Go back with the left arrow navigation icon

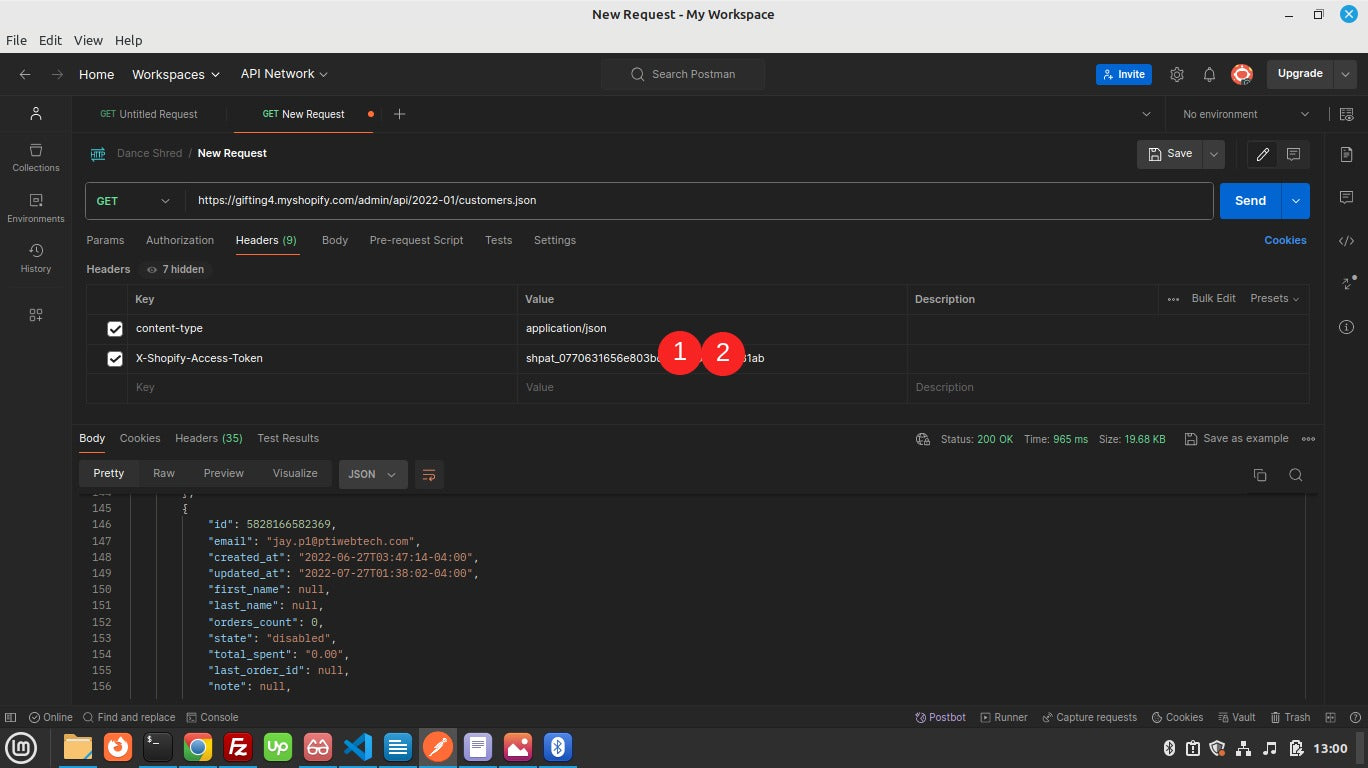click(x=25, y=74)
